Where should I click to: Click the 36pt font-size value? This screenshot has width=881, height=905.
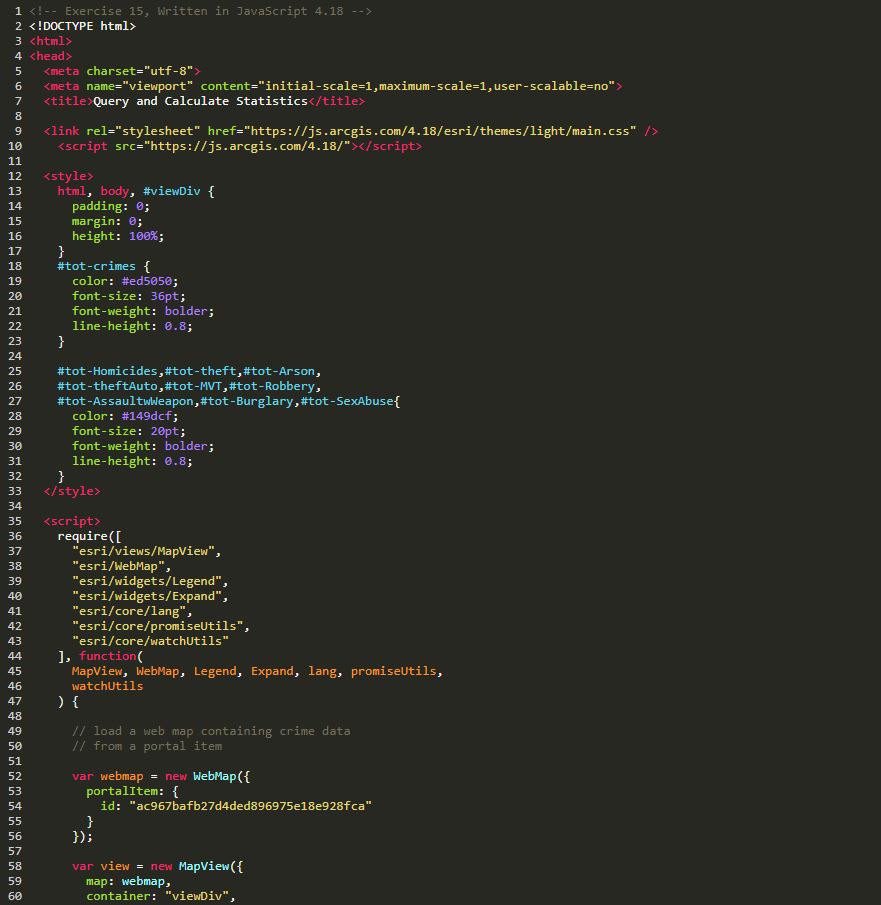[164, 296]
